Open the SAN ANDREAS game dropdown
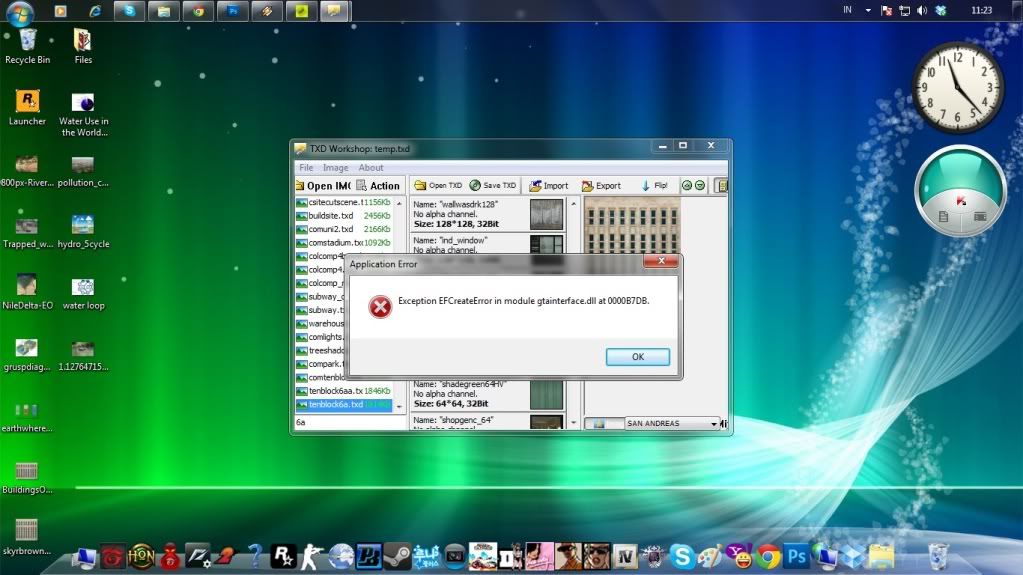Screen dimensions: 1023x575 tap(672, 424)
